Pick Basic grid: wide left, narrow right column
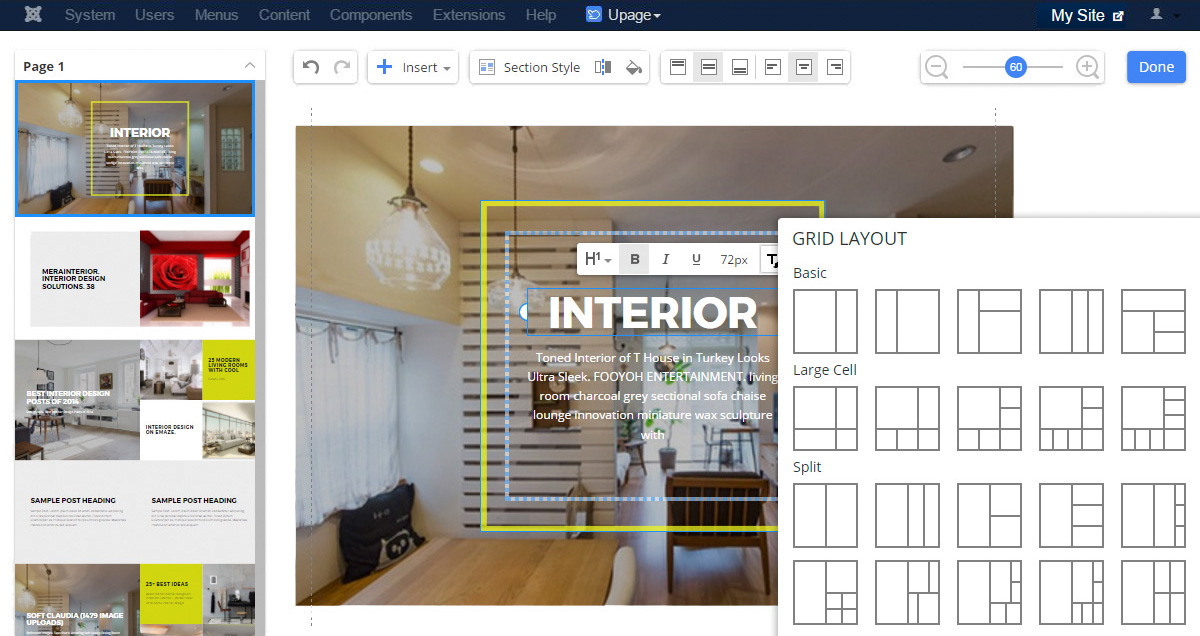Image resolution: width=1200 pixels, height=636 pixels. coord(826,322)
